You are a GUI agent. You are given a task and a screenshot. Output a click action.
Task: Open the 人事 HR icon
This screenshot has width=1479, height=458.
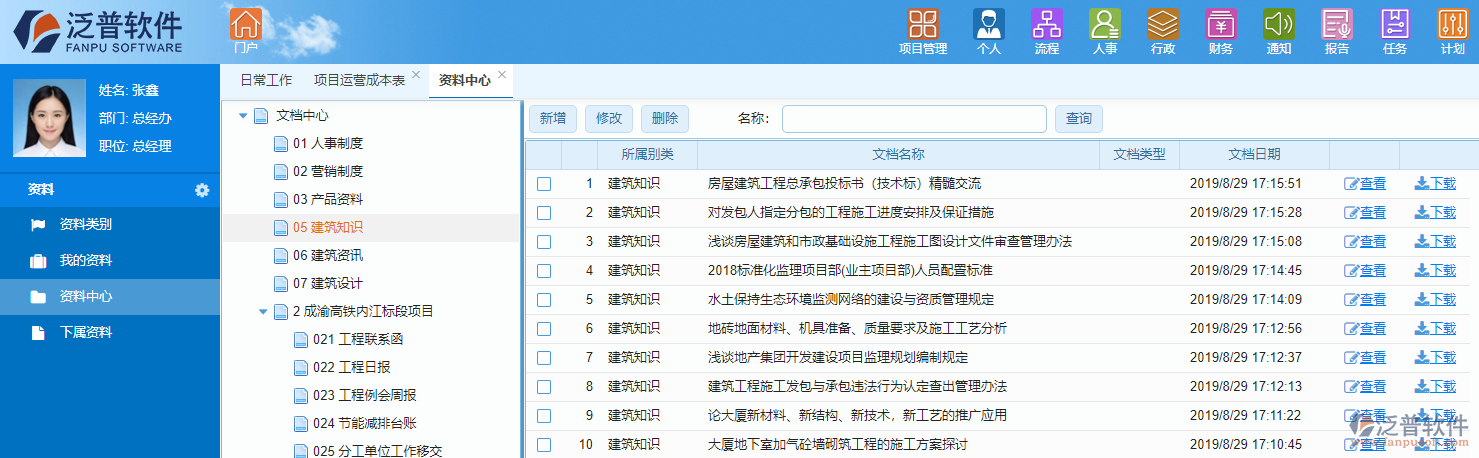pos(1105,24)
